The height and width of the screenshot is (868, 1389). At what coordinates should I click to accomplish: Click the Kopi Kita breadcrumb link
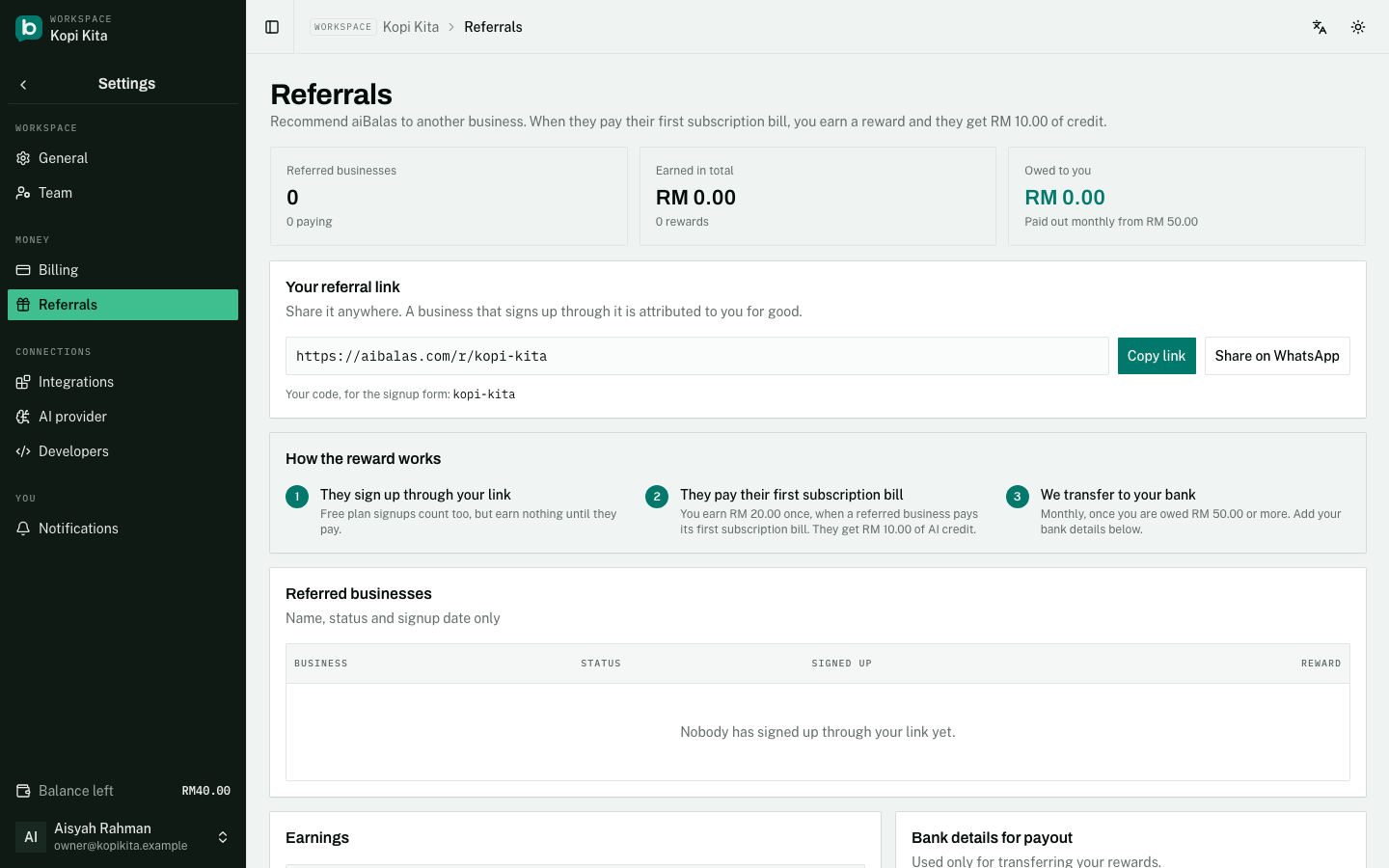click(411, 27)
